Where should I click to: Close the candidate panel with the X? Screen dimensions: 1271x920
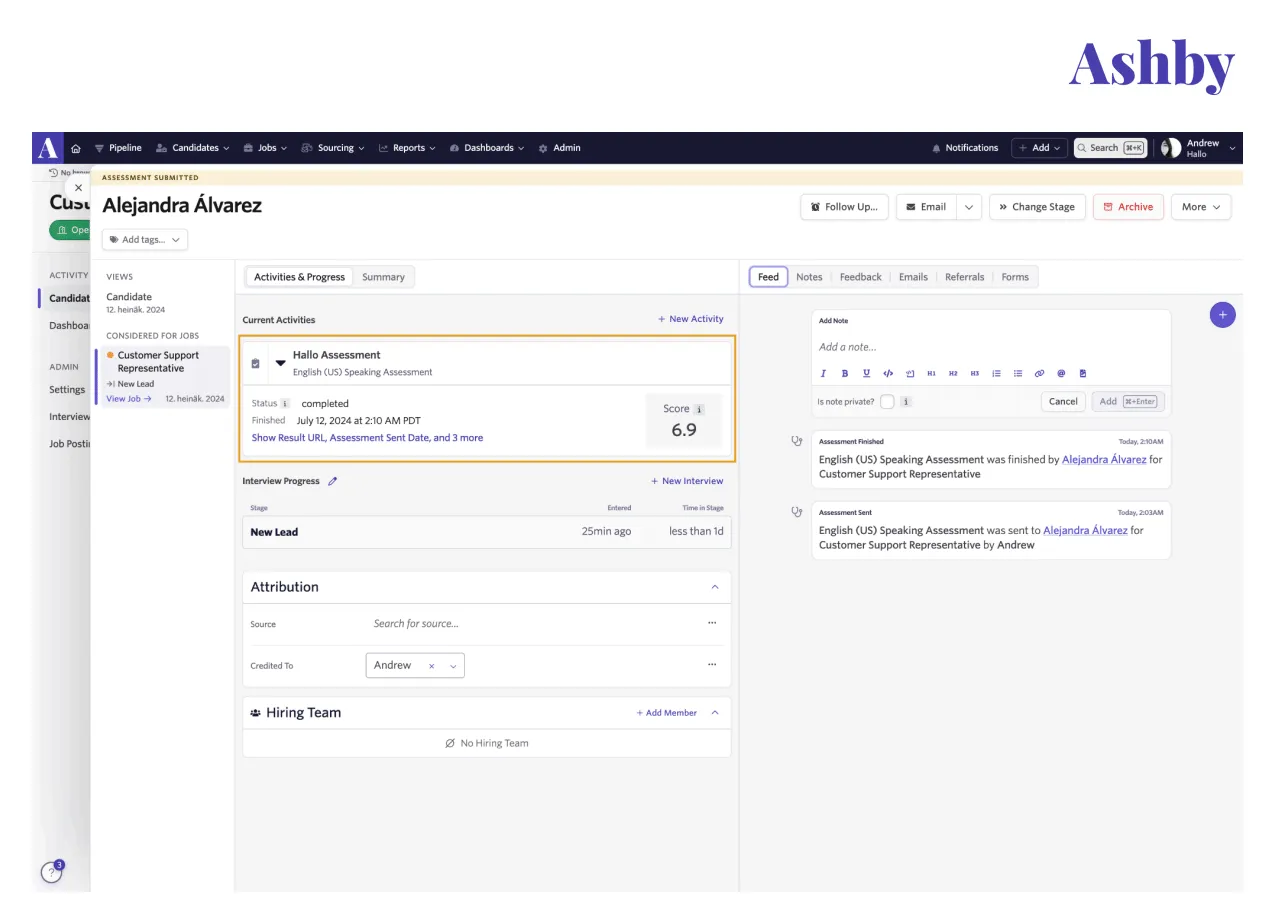[x=79, y=188]
